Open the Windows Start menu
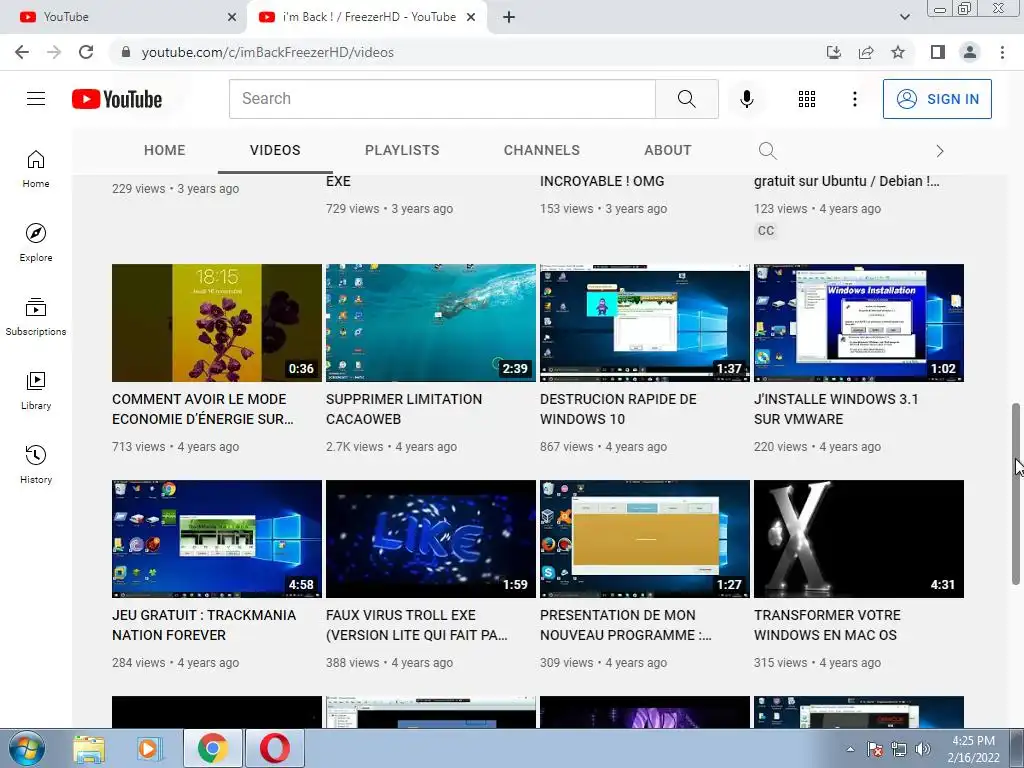1024x768 pixels. coord(27,748)
